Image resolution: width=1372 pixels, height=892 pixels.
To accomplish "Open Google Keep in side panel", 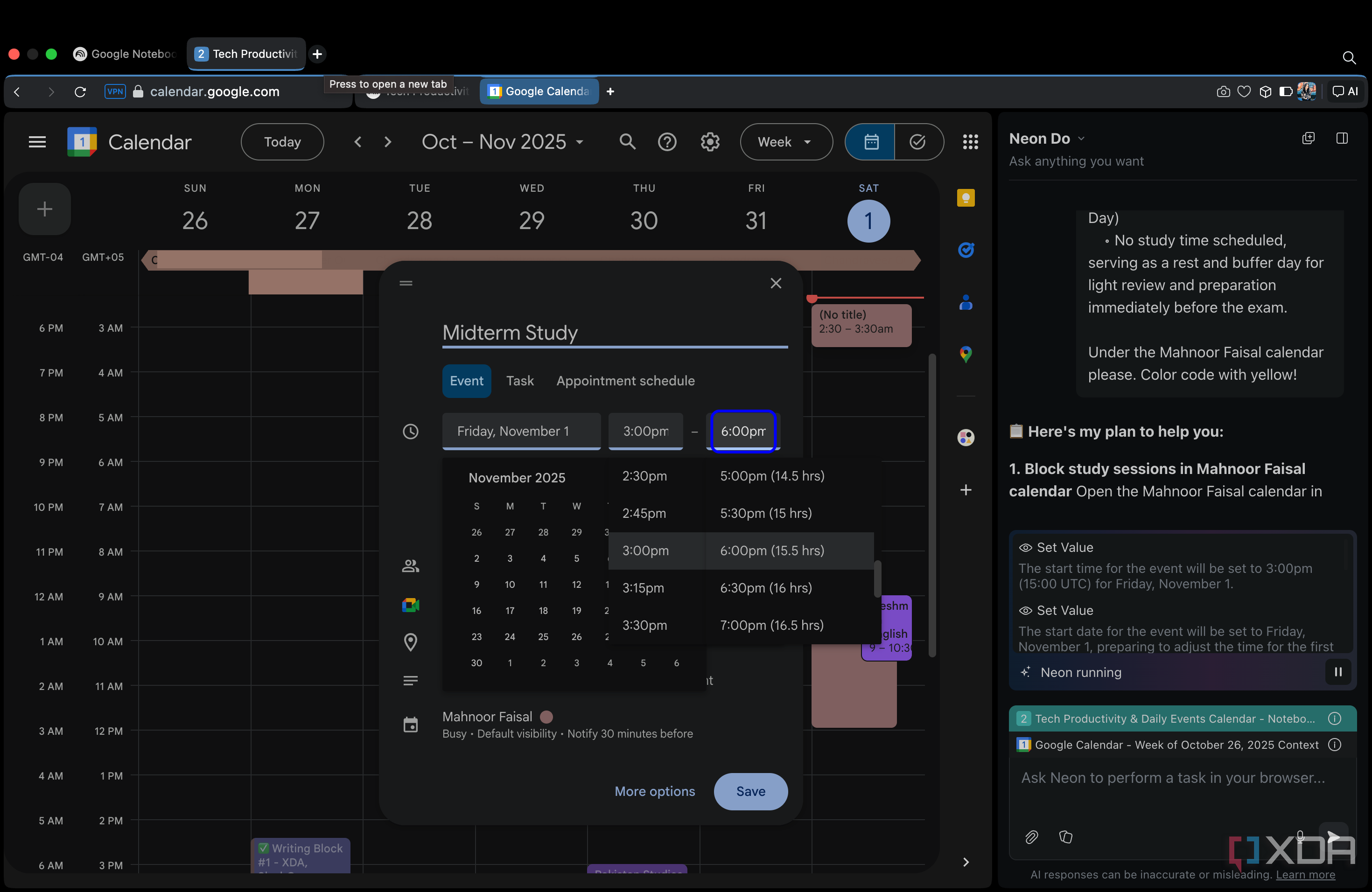I will point(966,198).
